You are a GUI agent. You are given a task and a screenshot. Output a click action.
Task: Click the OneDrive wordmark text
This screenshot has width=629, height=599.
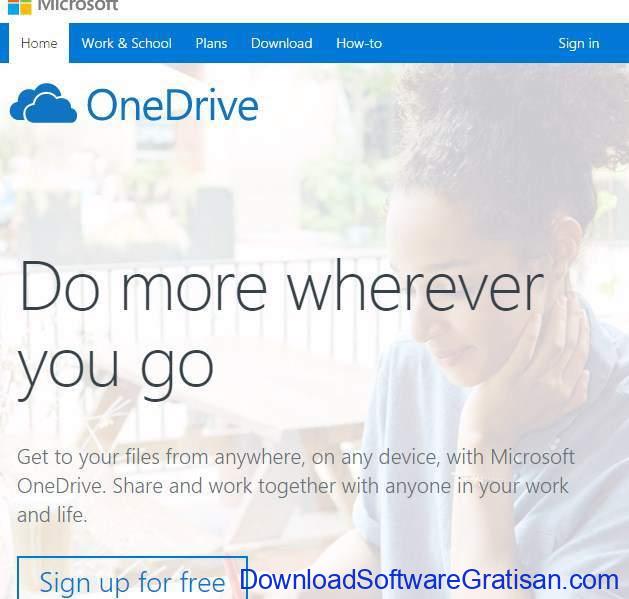click(x=172, y=105)
